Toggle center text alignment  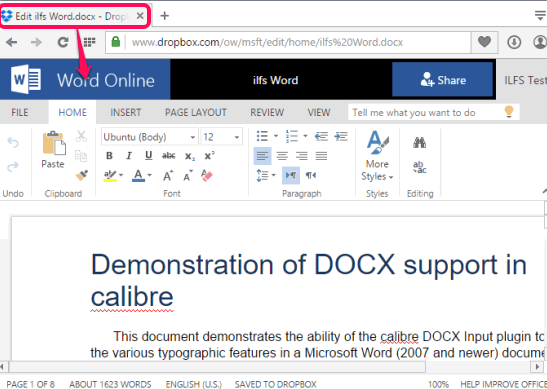(282, 156)
